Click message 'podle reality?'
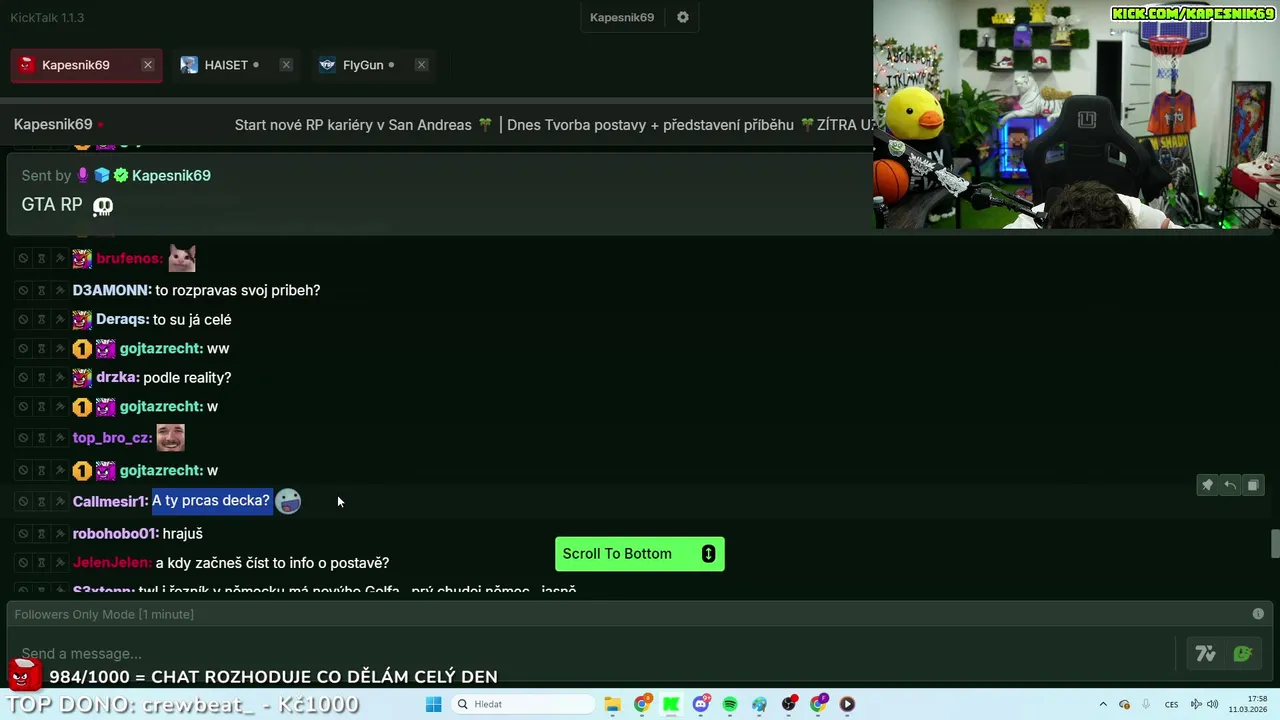The image size is (1280, 720). 187,377
